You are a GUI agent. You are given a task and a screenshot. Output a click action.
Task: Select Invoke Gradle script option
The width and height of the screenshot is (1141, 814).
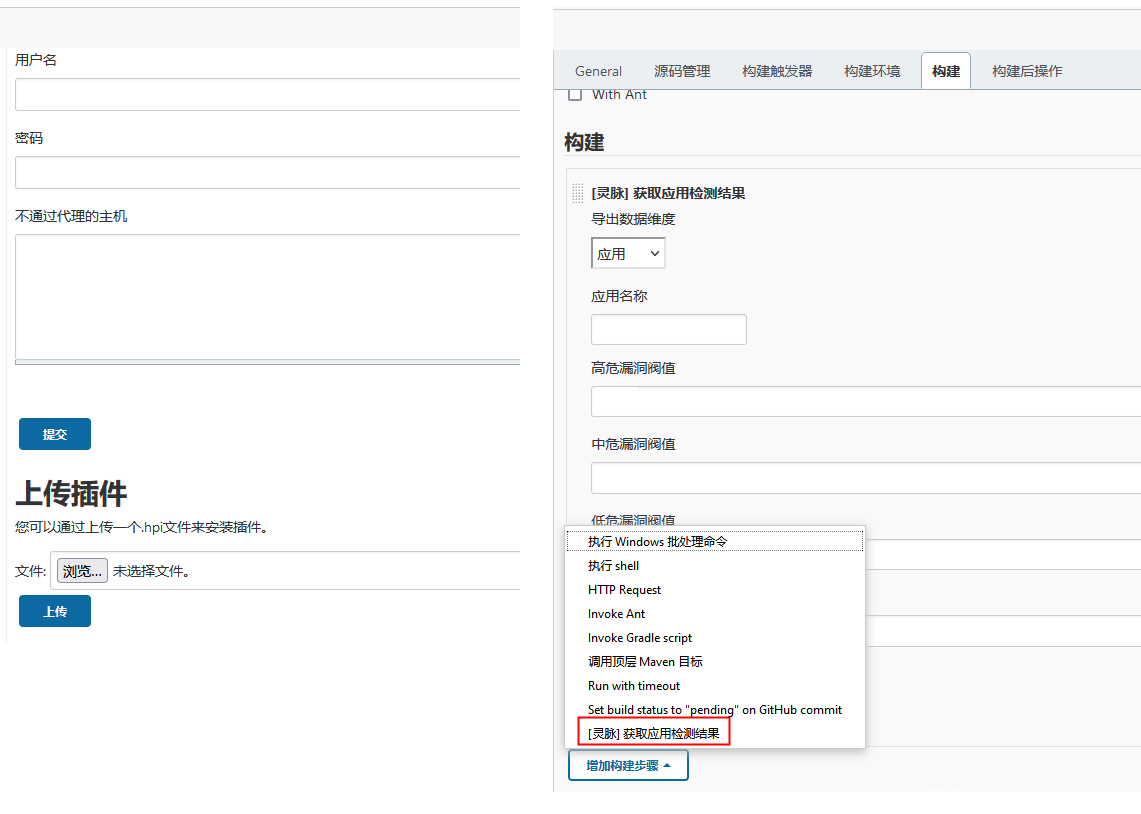pyautogui.click(x=640, y=638)
